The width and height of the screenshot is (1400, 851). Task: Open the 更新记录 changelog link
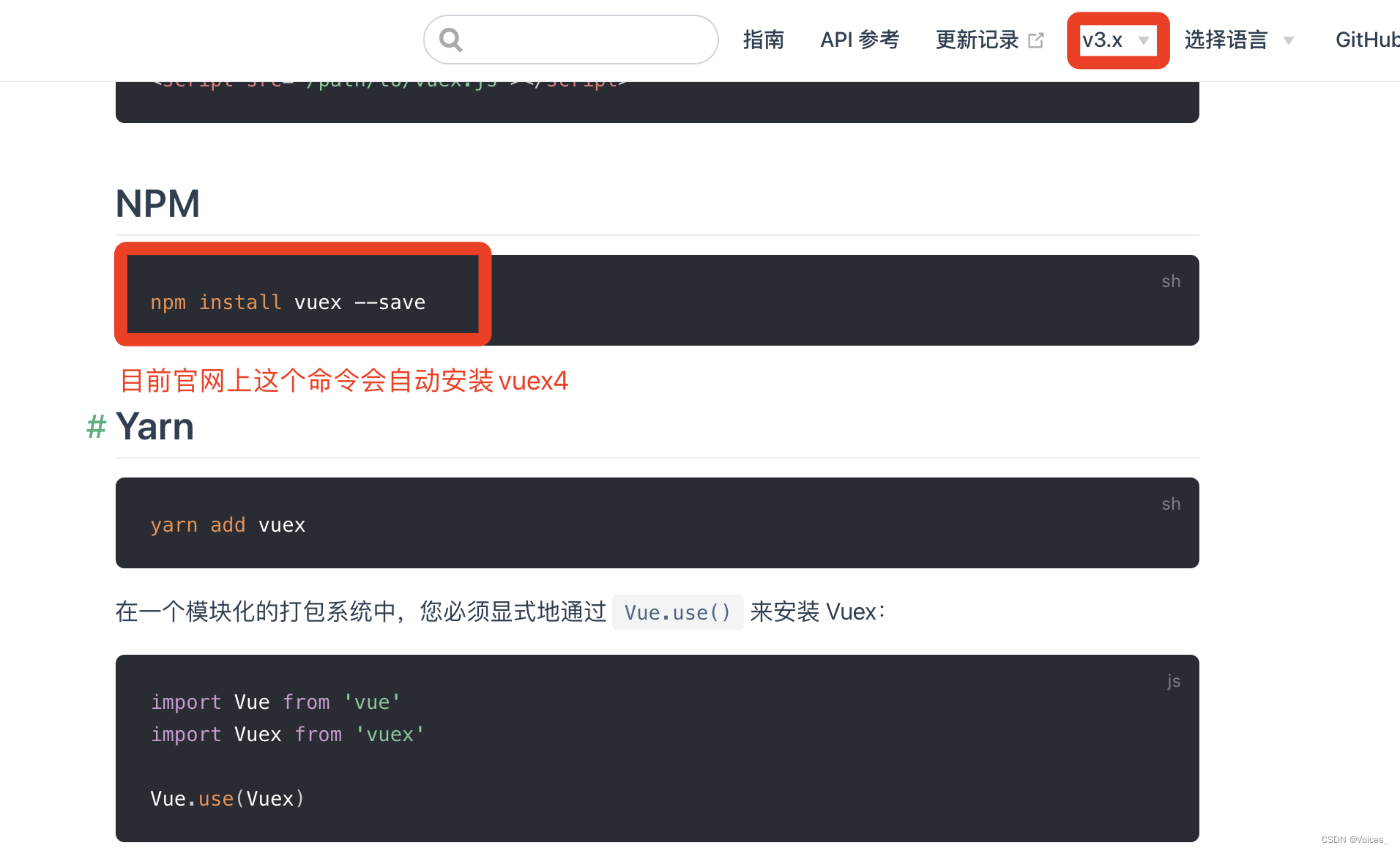[978, 40]
